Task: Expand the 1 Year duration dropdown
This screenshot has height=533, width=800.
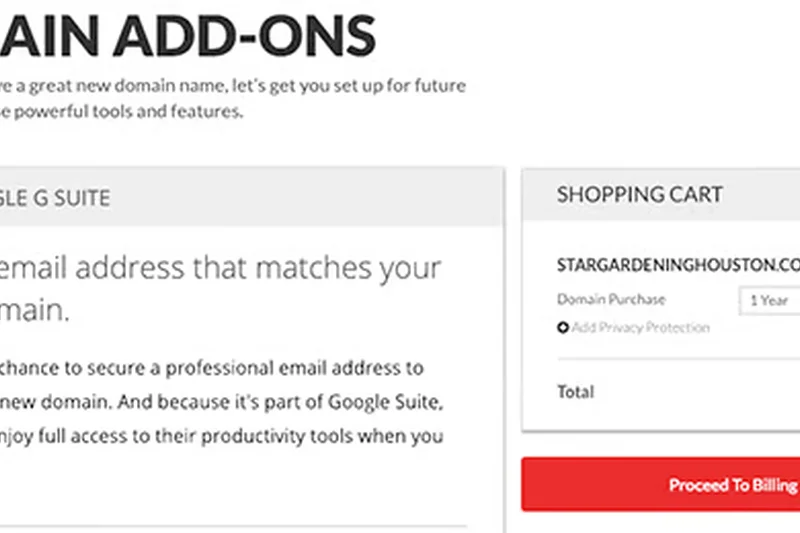Action: click(769, 300)
